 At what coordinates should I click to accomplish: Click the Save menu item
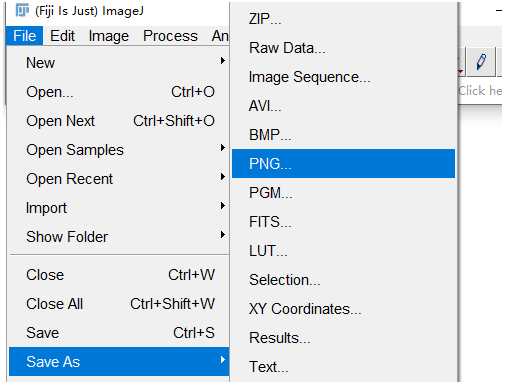click(119, 333)
